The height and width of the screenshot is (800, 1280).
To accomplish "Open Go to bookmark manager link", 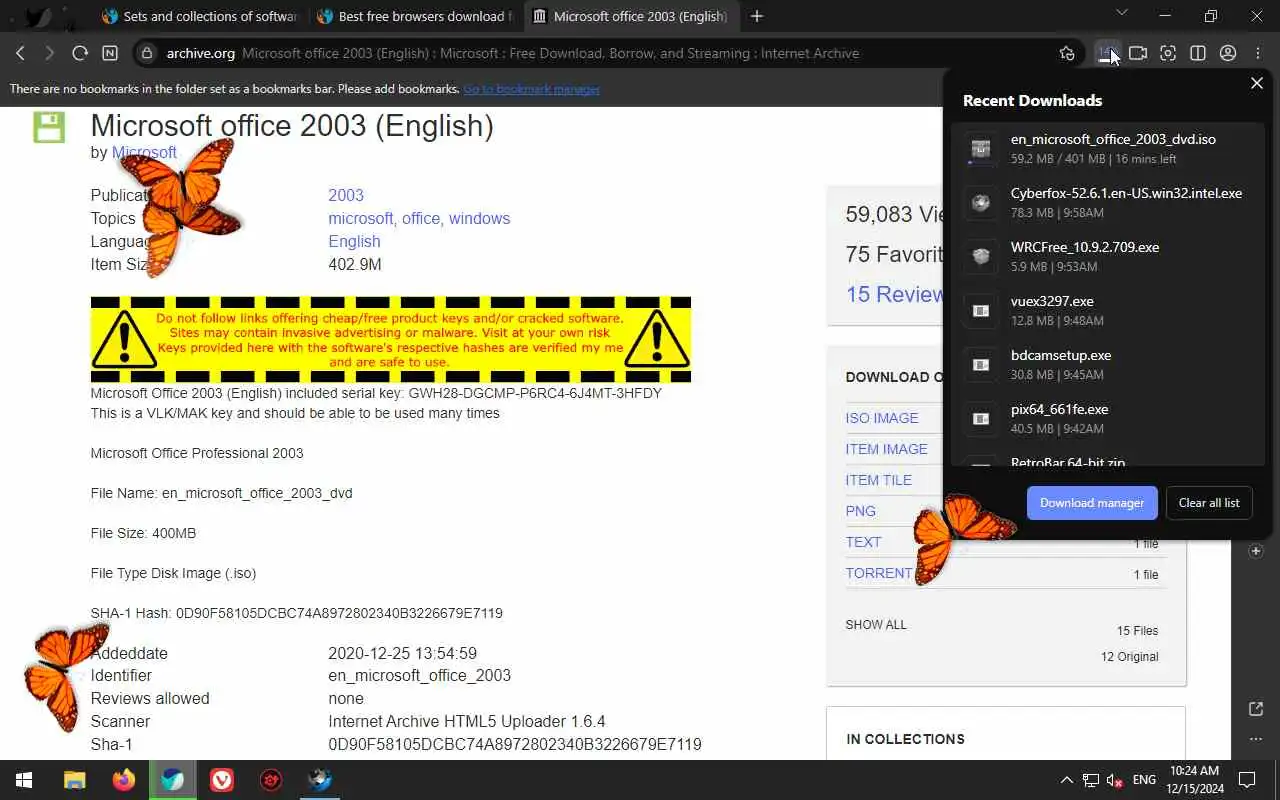I will tap(531, 89).
